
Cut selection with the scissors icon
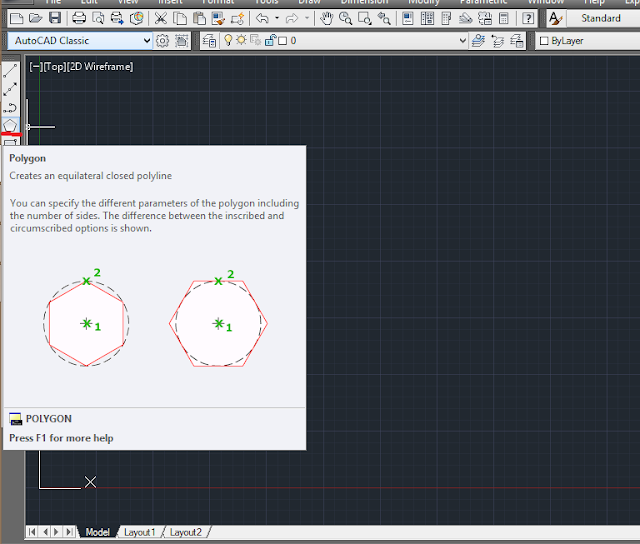[x=160, y=18]
